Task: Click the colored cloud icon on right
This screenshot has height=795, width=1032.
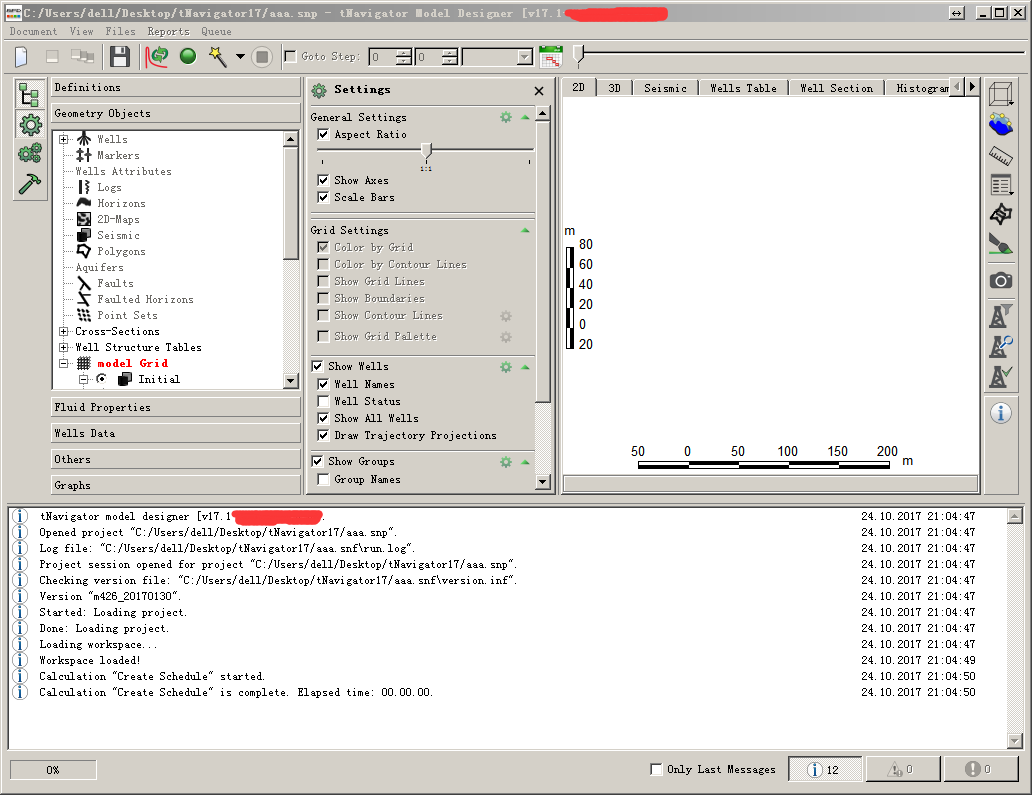Action: point(1000,124)
